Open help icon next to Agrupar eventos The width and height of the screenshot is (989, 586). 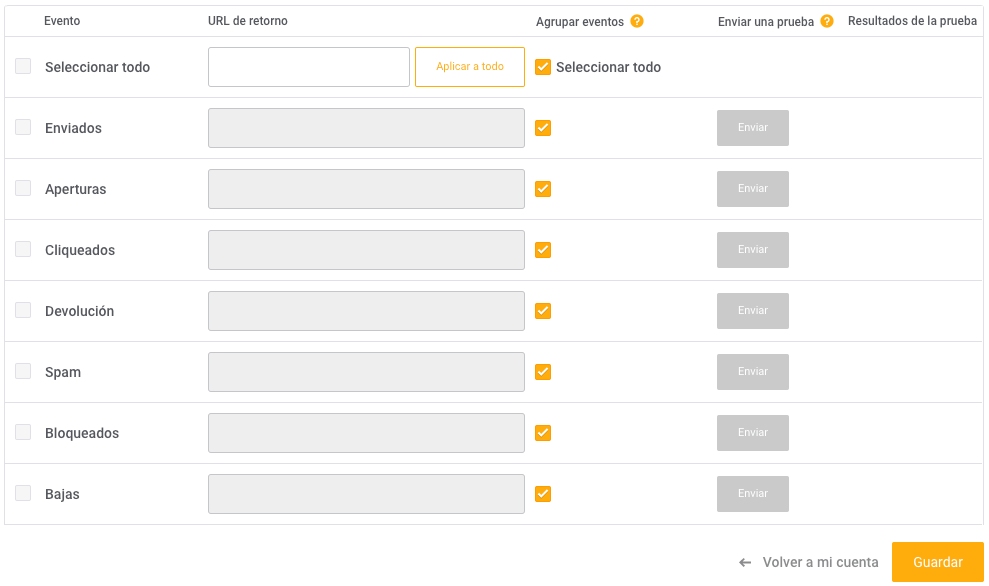point(637,21)
